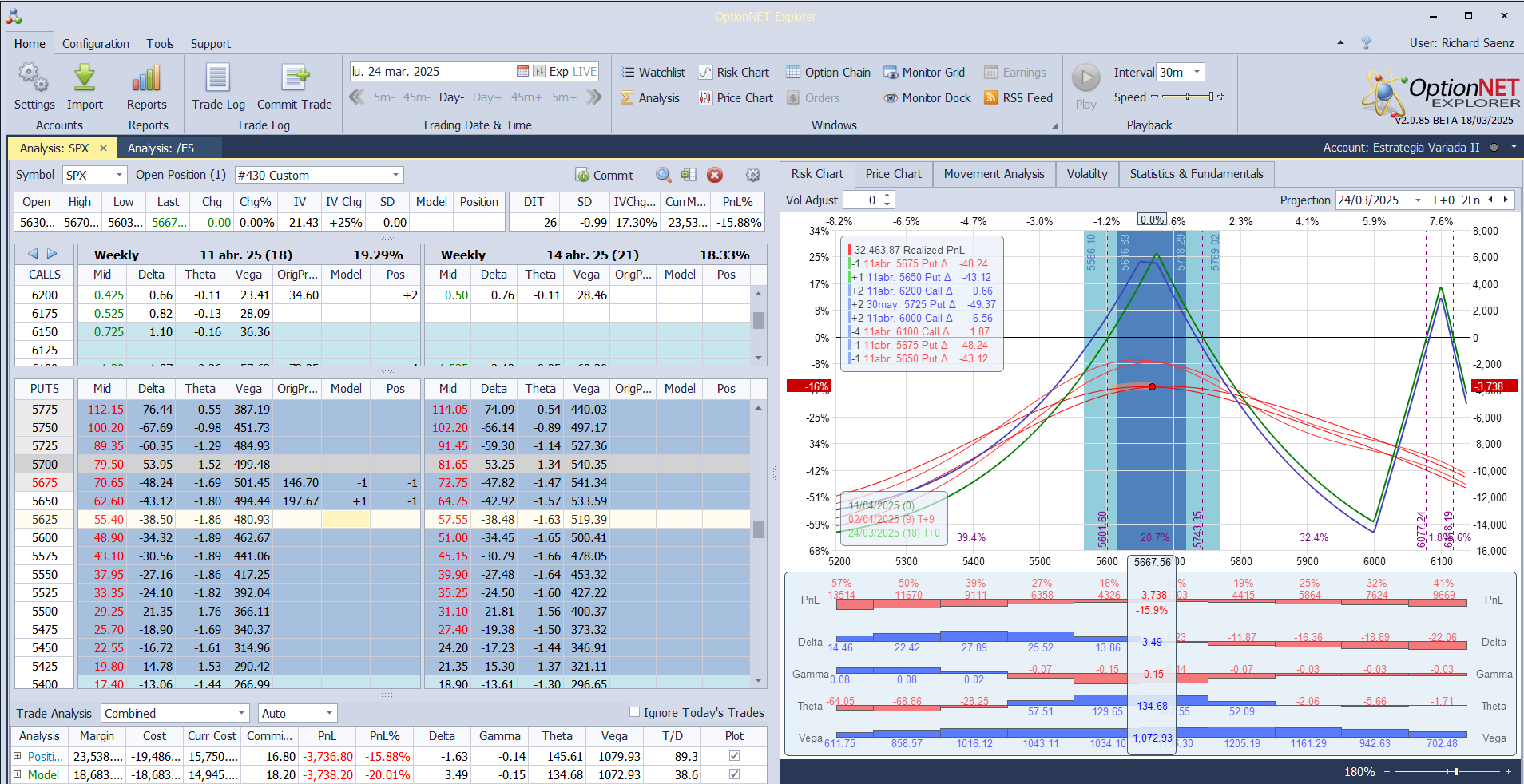Click the Commit Trade ribbon icon
The image size is (1524, 784).
pos(295,86)
